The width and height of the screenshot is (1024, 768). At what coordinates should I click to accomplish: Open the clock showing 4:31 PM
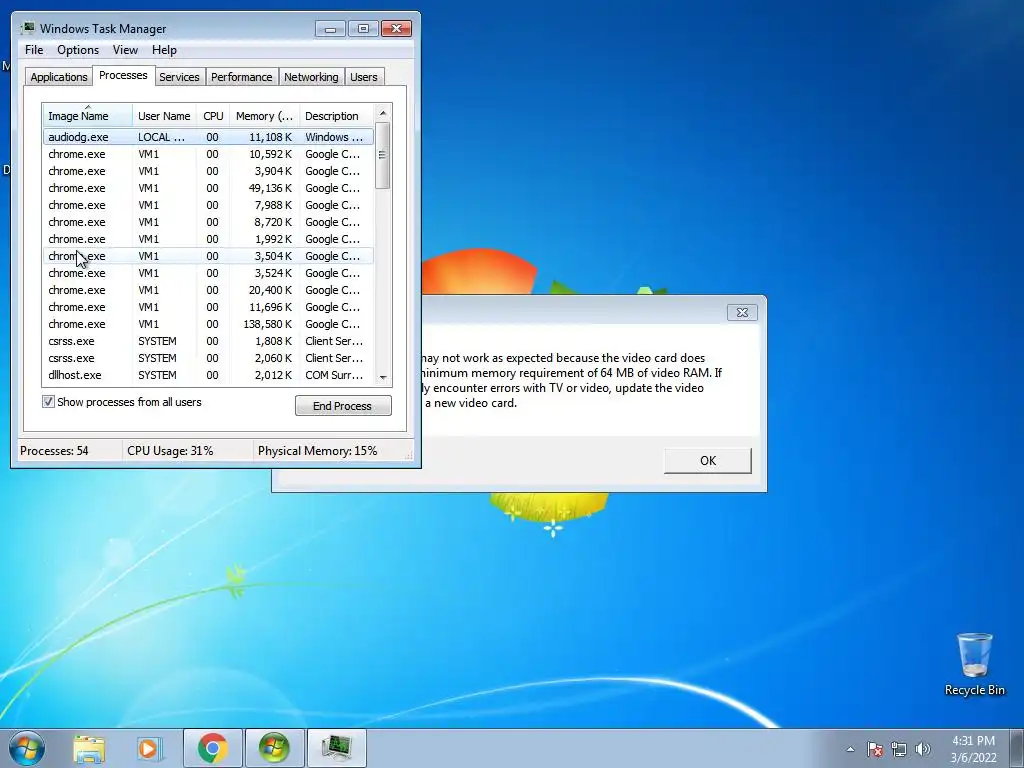pos(973,741)
